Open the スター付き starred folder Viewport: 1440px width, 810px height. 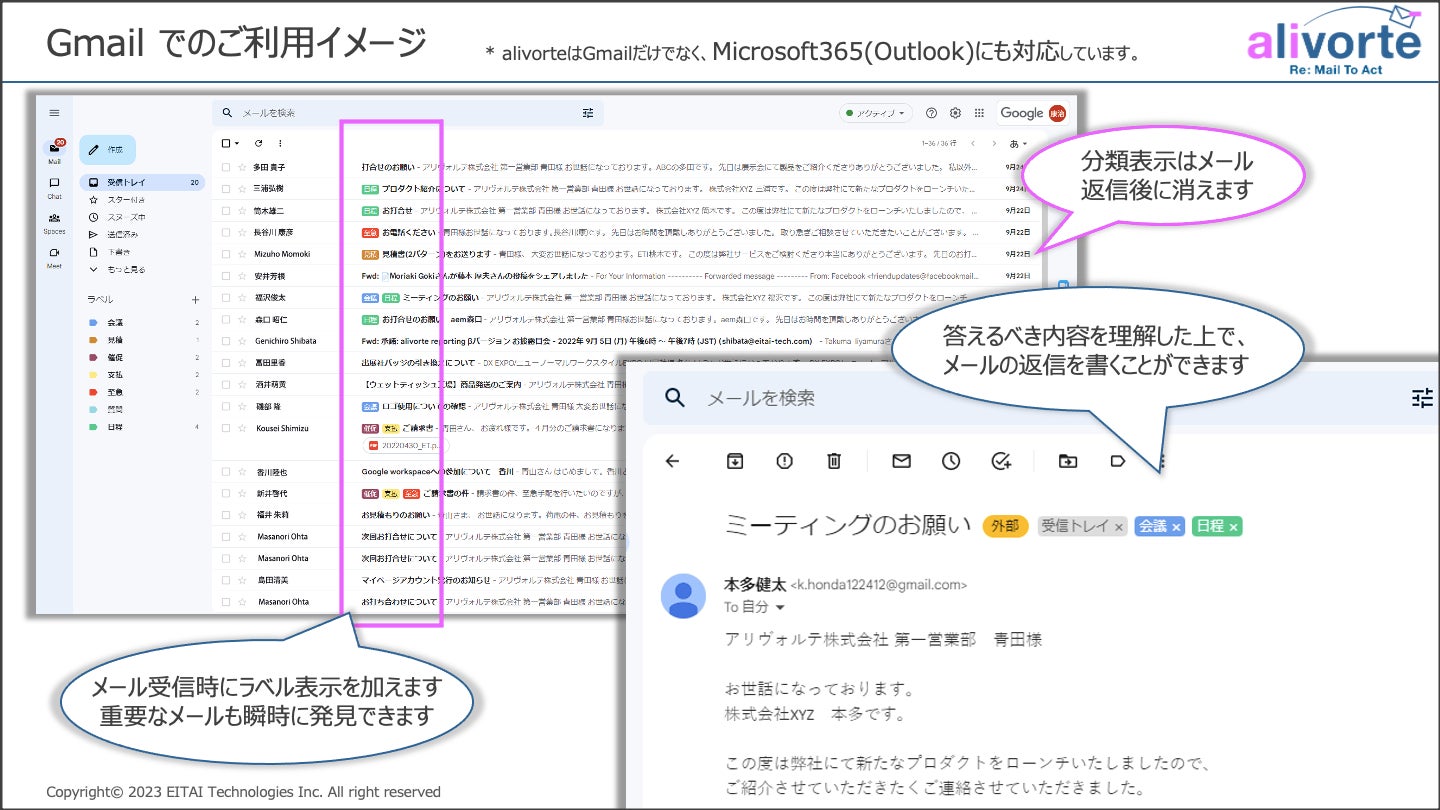tap(126, 200)
